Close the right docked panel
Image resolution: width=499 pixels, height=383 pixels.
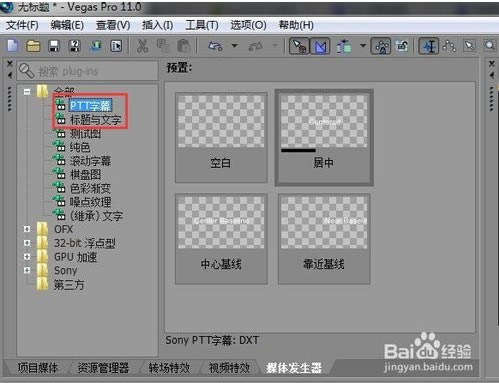(x=492, y=63)
